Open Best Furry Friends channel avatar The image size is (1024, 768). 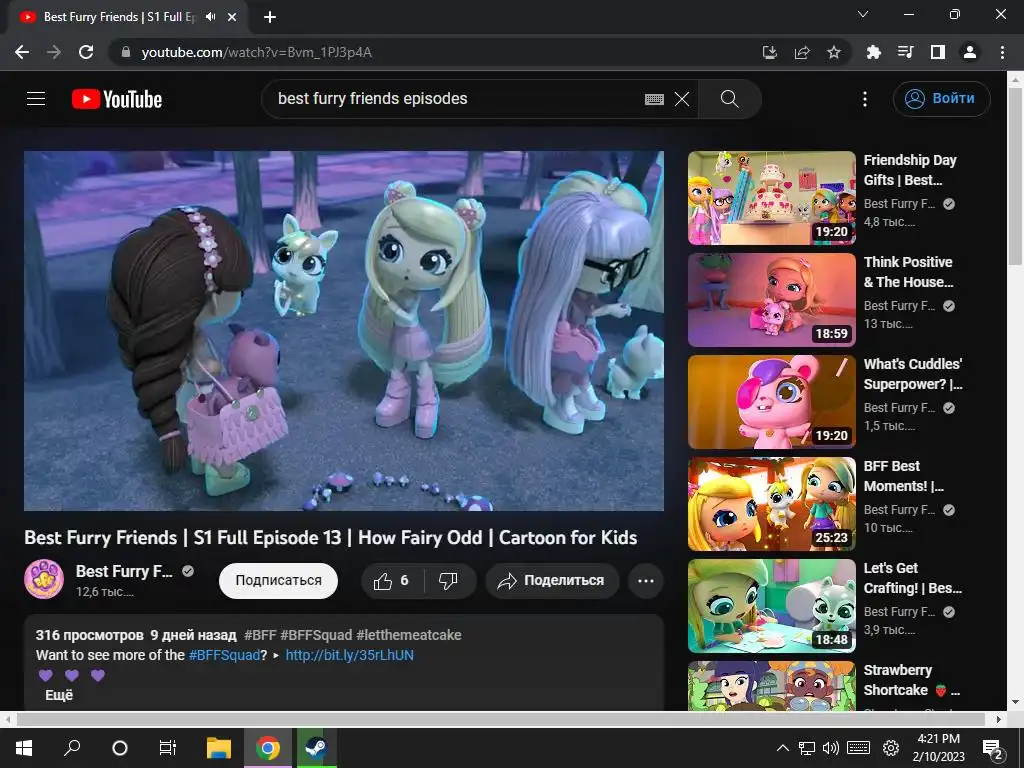[44, 579]
